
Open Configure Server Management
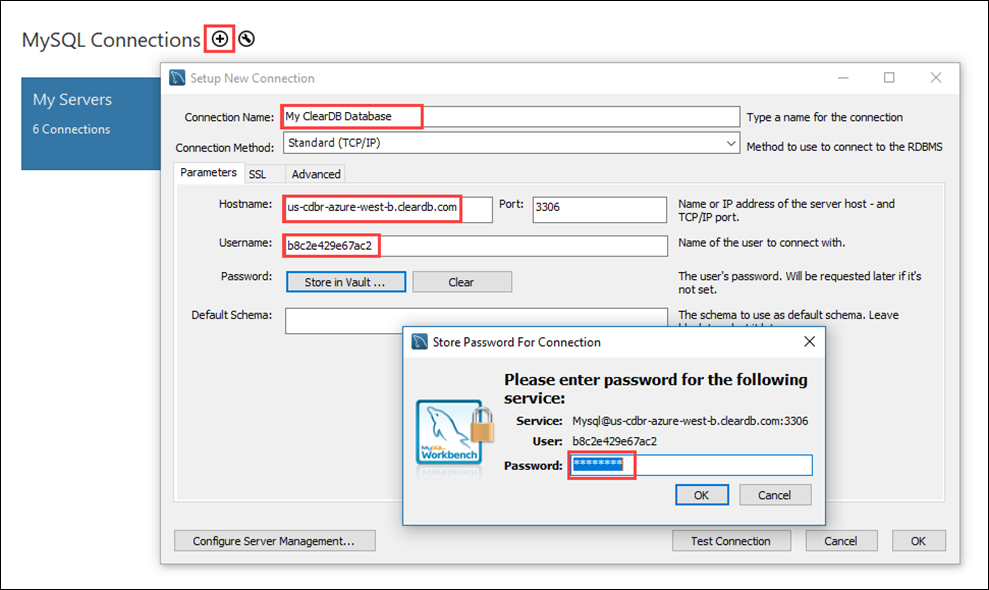(x=274, y=541)
